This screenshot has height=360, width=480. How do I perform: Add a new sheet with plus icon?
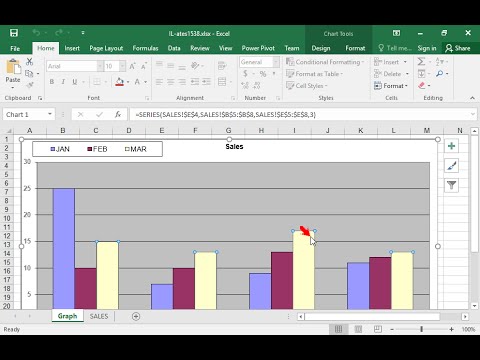[136, 316]
